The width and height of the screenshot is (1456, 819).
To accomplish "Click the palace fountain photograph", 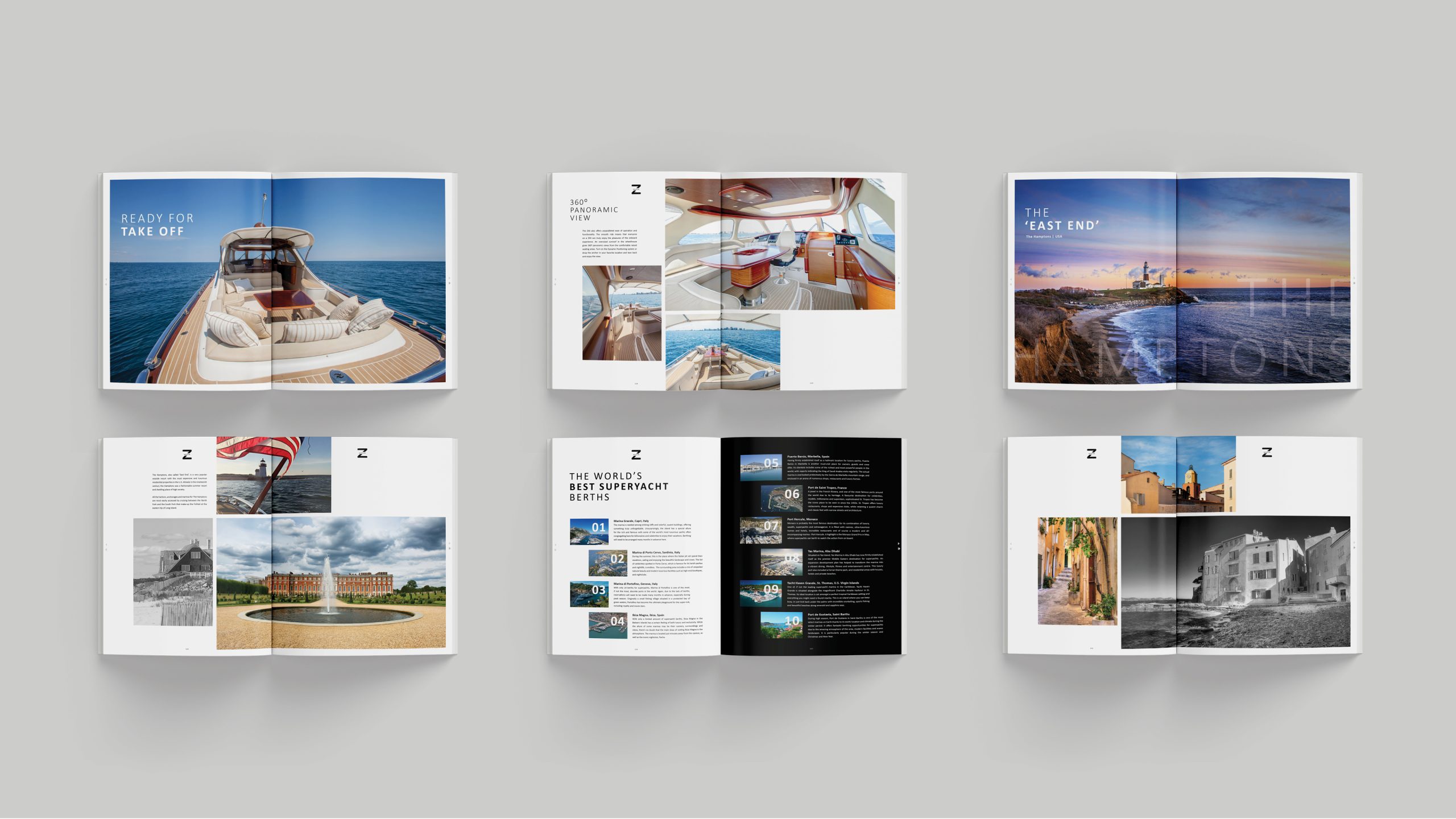I will [331, 583].
